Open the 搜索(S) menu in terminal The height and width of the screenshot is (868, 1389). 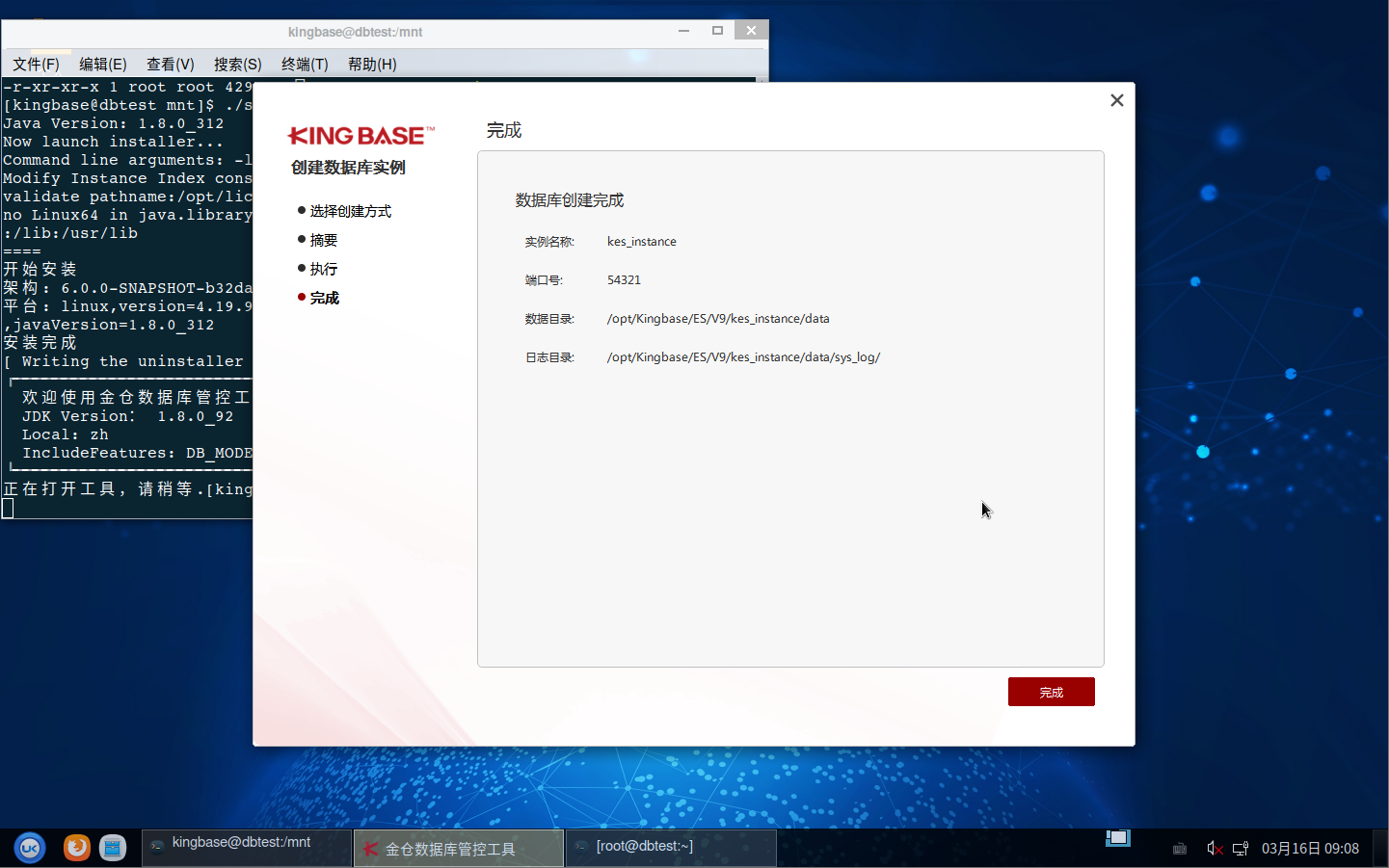coord(238,64)
